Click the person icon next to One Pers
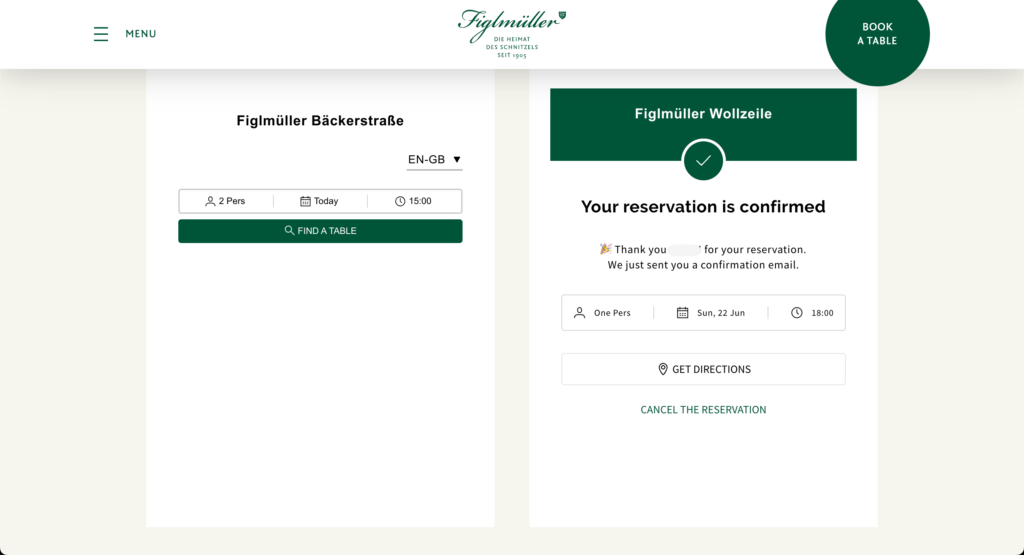Screen dimensions: 1024x555 [579, 313]
